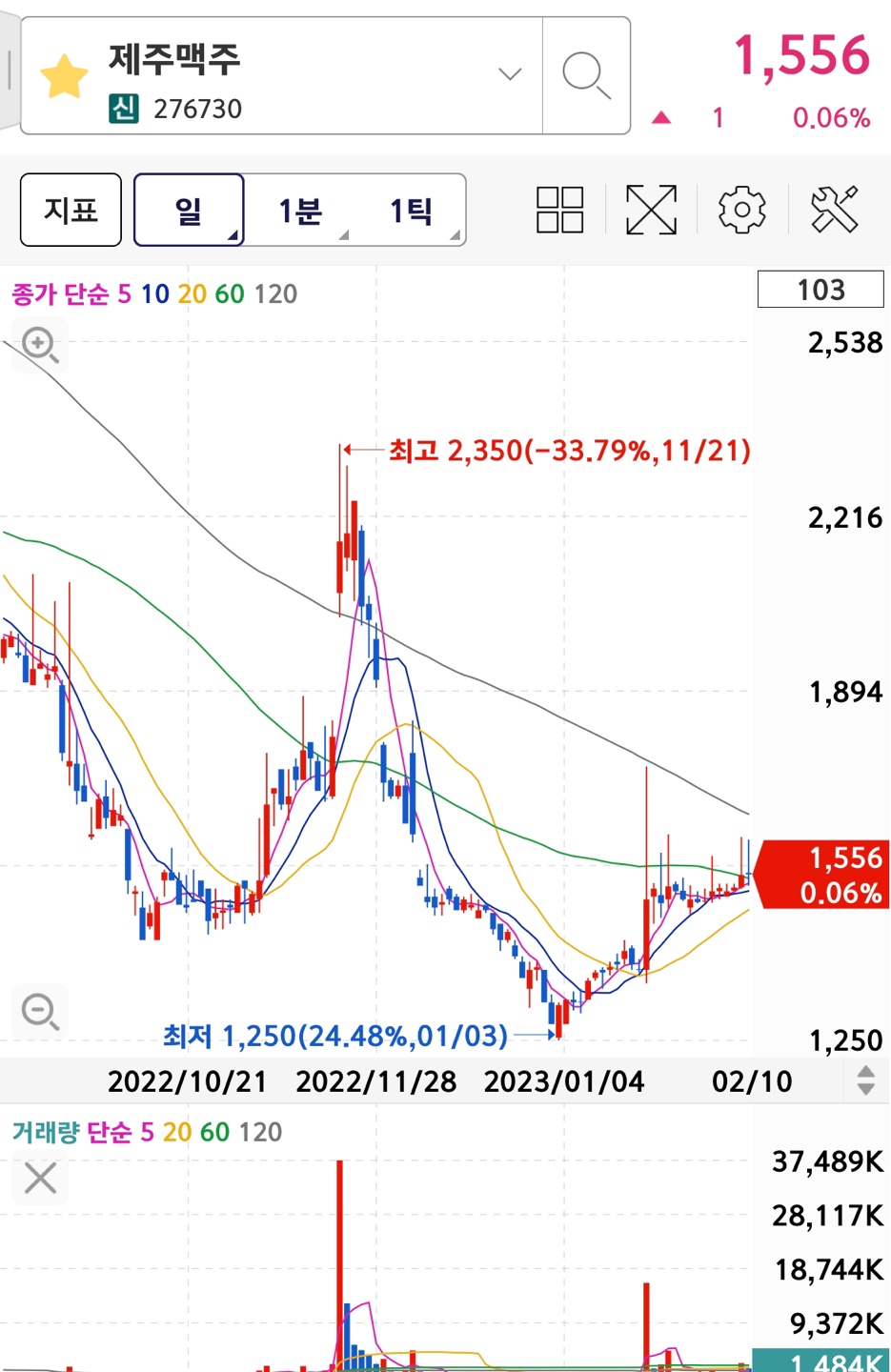Expand chart to fullscreen with arrows icon

click(651, 210)
